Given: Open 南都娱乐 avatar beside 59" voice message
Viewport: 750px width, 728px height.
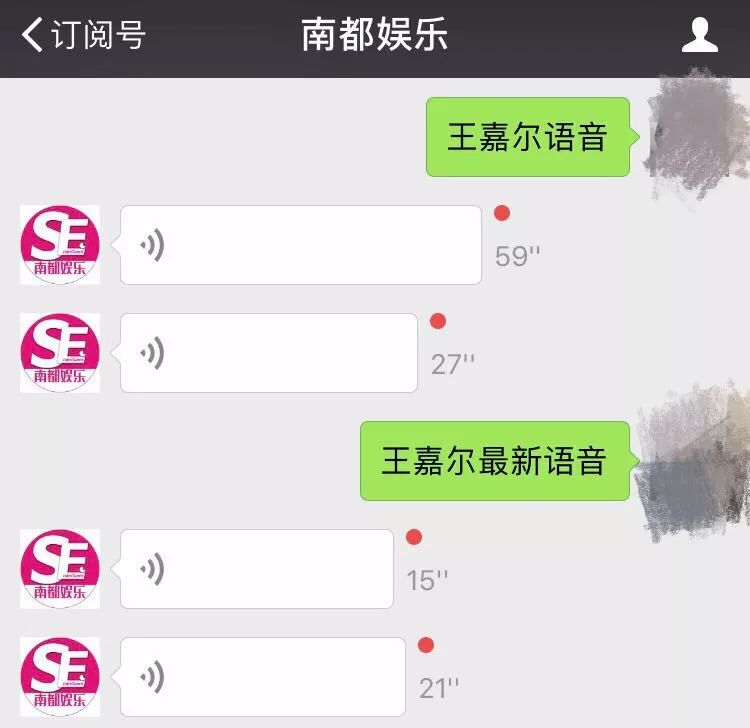Looking at the screenshot, I should click(60, 245).
